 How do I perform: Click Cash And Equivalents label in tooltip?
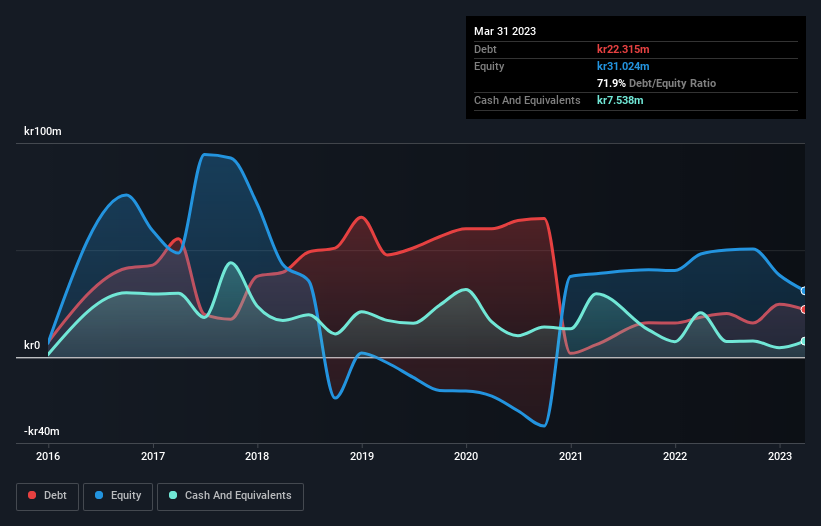527,100
